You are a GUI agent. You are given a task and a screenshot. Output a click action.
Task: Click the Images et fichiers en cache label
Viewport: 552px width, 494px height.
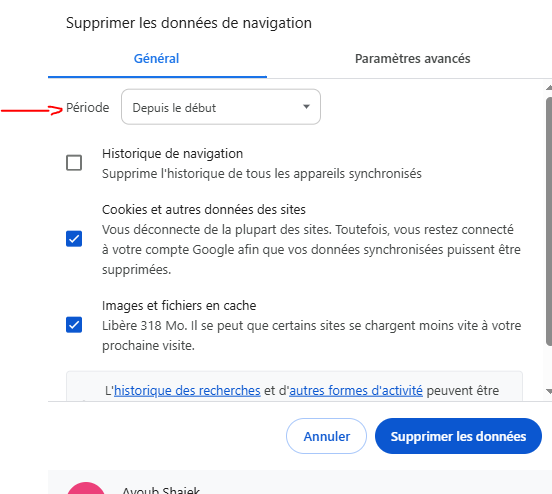pos(179,305)
